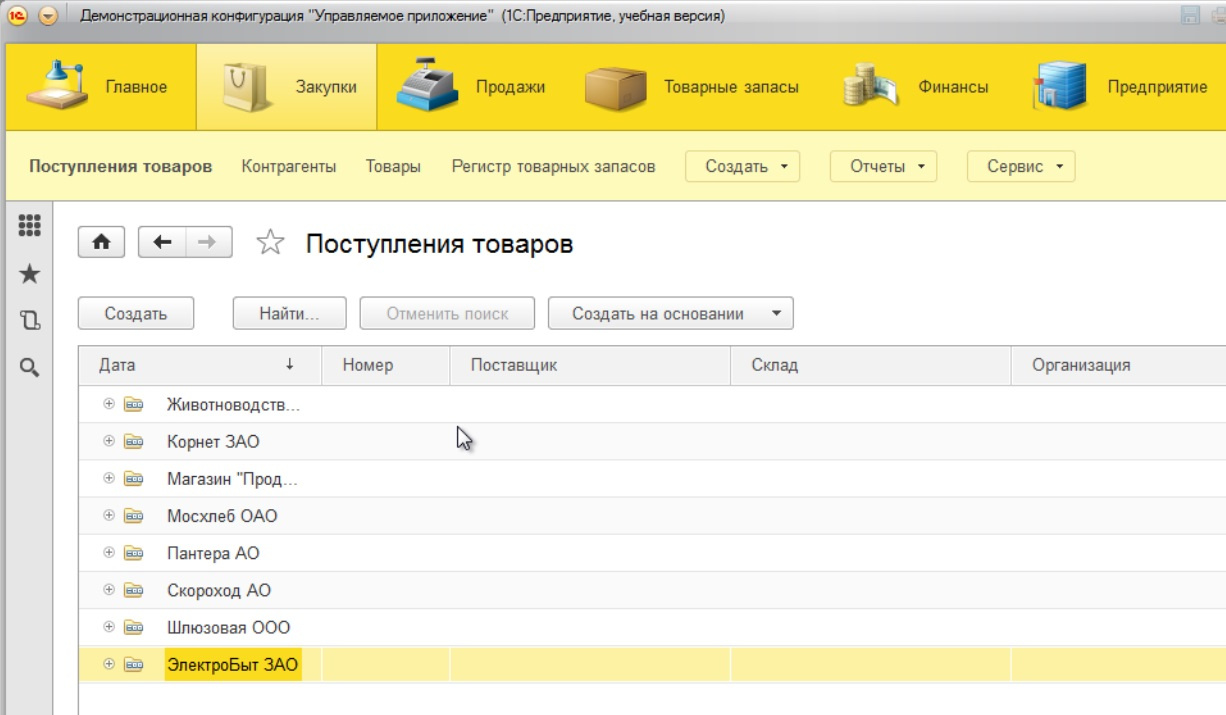
Task: Select the ЭлектроБыт ЗАО row text
Action: coord(232,665)
